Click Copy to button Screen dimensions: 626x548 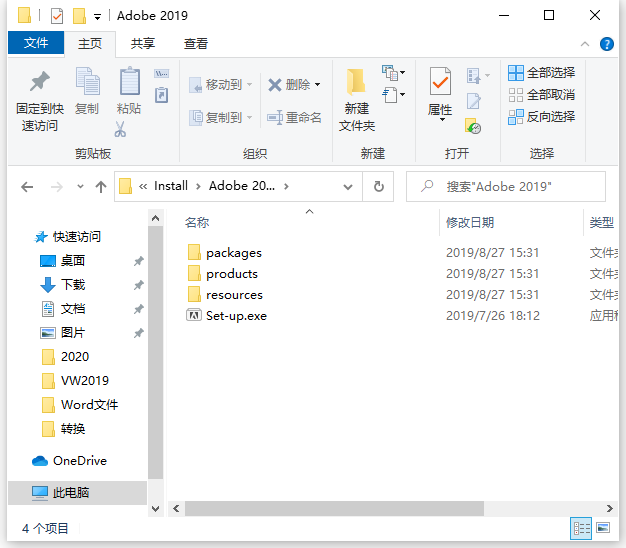(220, 117)
